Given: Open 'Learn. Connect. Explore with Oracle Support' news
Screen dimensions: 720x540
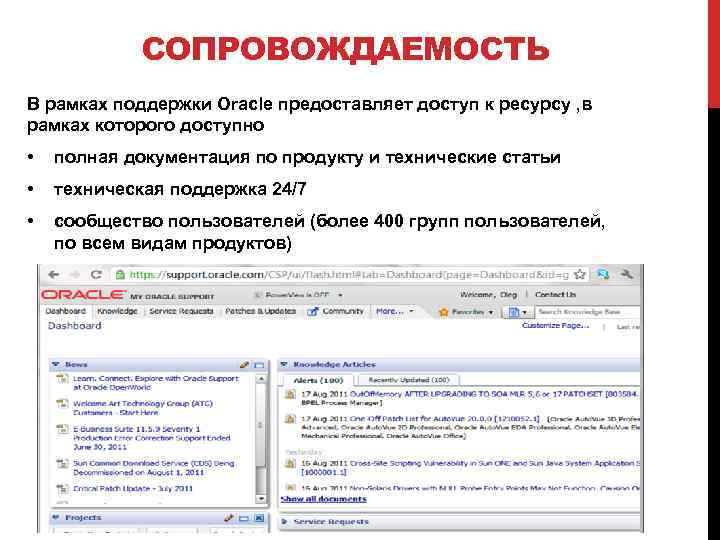Looking at the screenshot, I should coord(156,383).
